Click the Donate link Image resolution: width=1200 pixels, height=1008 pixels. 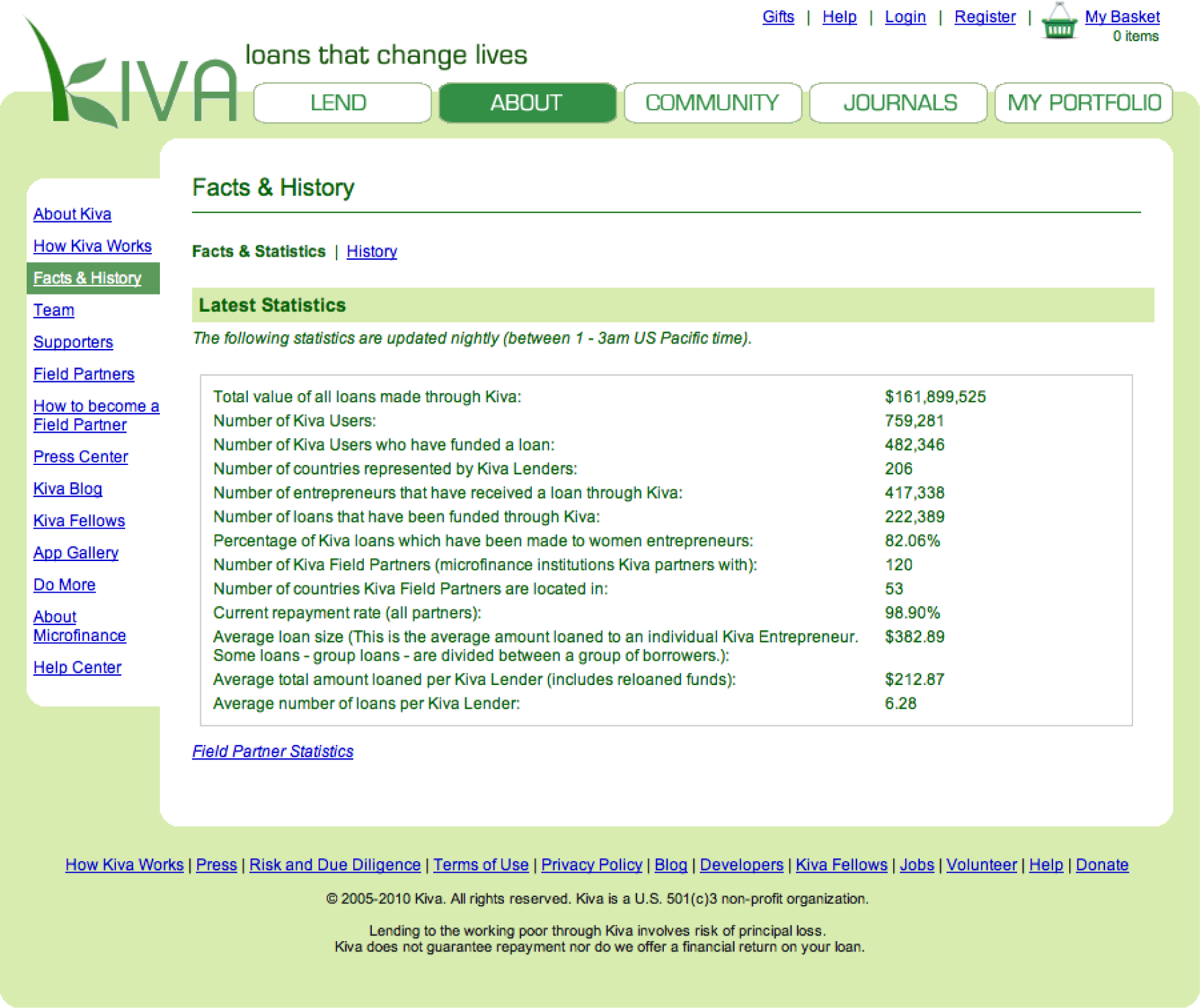1102,865
